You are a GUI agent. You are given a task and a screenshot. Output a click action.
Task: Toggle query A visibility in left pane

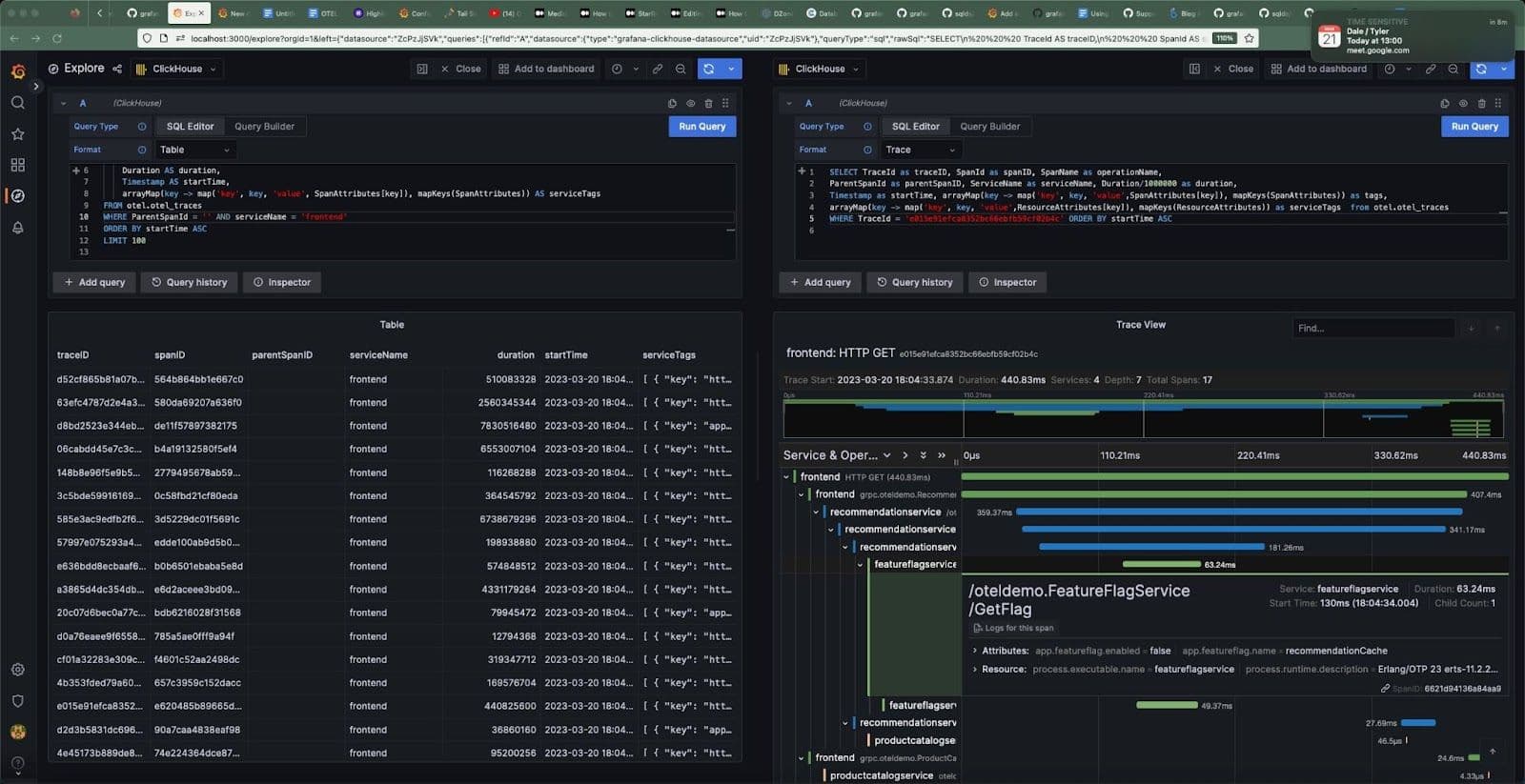click(x=690, y=103)
